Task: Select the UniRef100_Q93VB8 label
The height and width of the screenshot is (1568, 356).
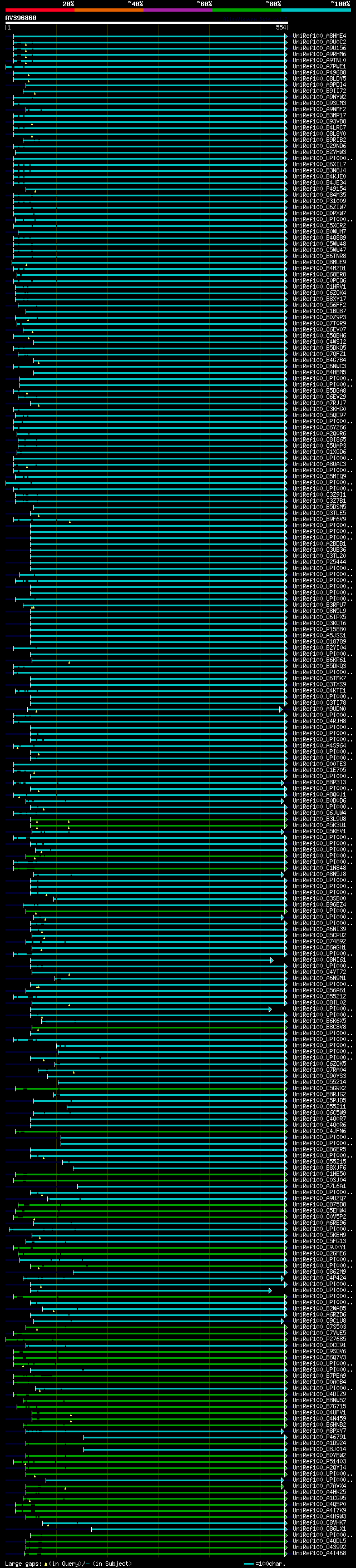Action: coord(319,121)
